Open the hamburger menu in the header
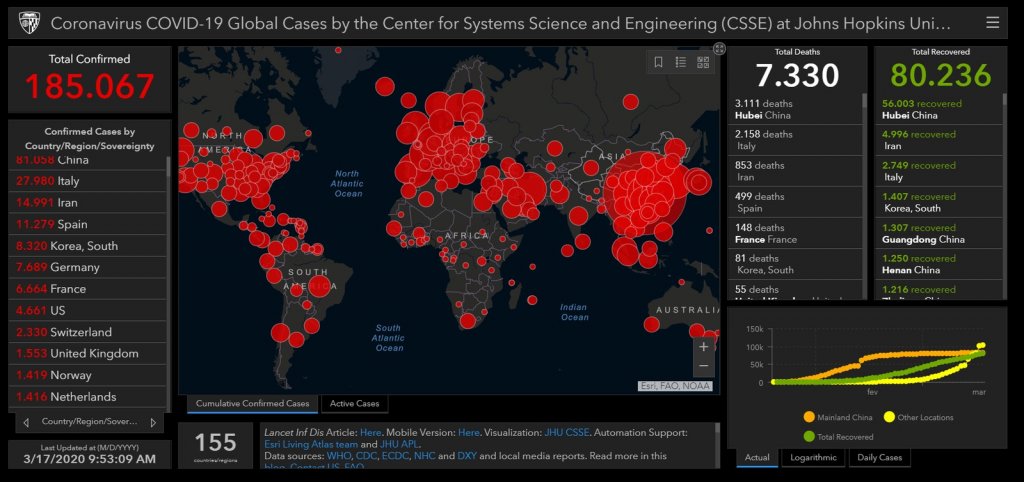The width and height of the screenshot is (1024, 482). (992, 24)
